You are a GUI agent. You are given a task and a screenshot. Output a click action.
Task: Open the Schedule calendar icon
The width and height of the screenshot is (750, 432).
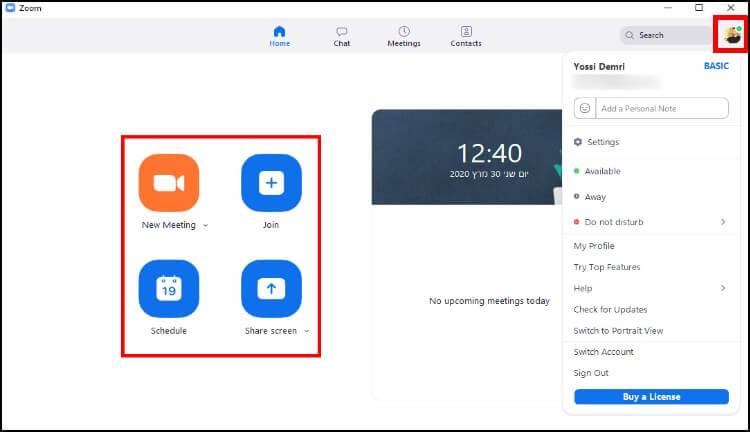[x=169, y=288]
